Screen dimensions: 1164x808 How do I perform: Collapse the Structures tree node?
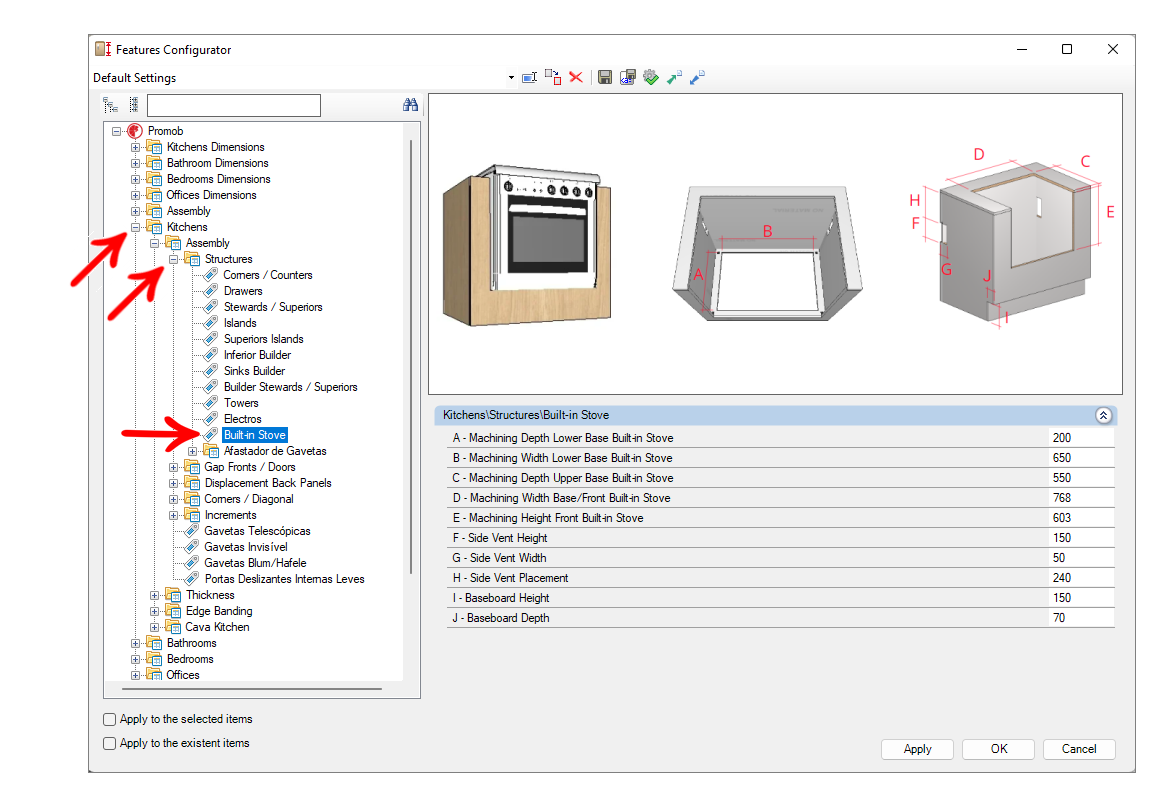[174, 259]
